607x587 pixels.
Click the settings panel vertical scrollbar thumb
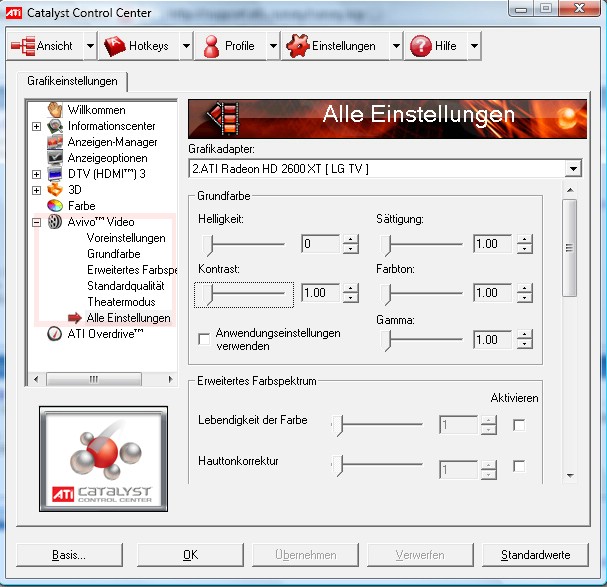click(569, 248)
